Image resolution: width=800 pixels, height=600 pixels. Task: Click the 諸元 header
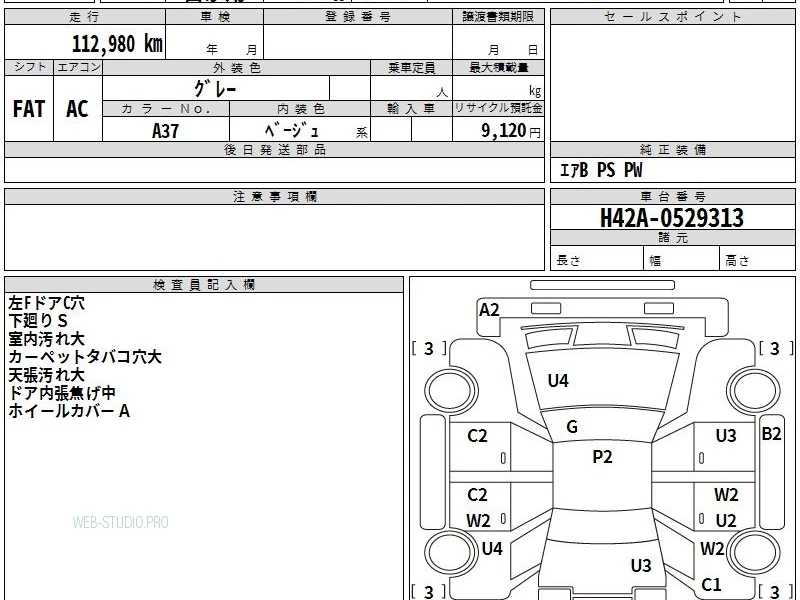(x=672, y=238)
